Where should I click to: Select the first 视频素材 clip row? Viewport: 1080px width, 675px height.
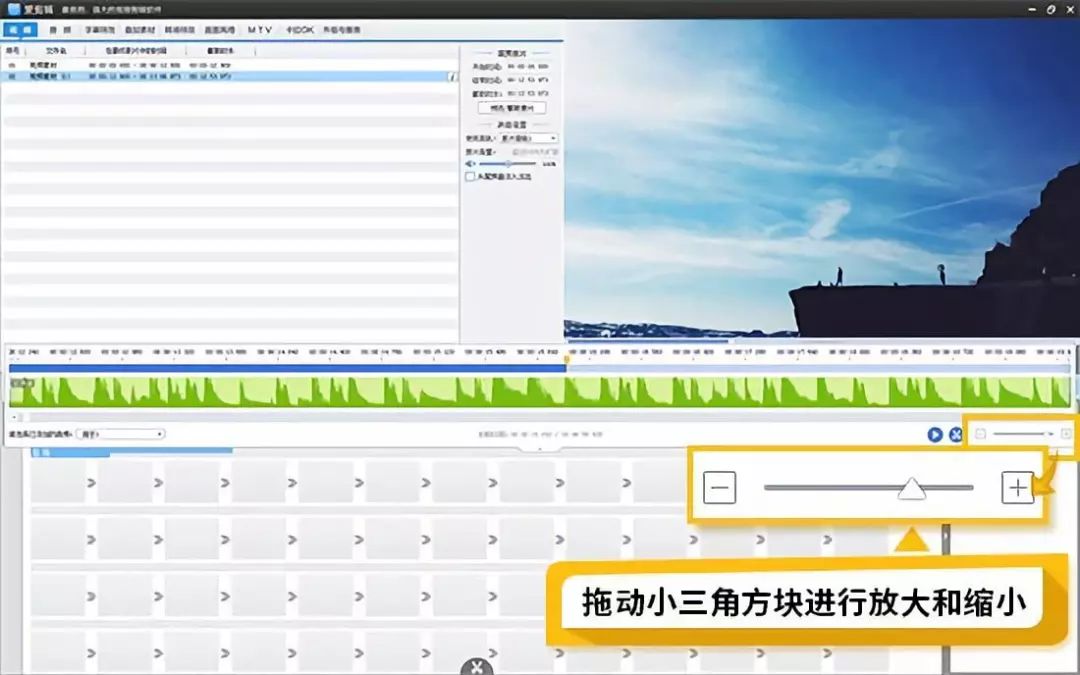(230, 65)
